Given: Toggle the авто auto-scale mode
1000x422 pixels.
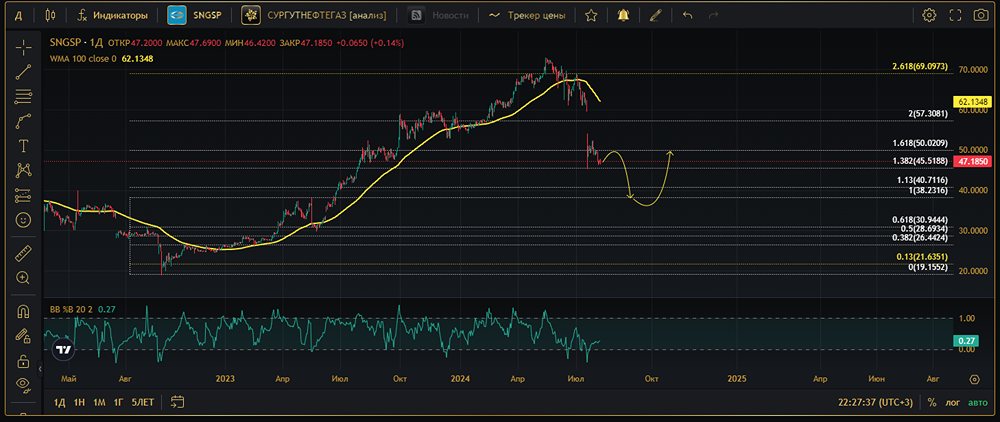Looking at the screenshot, I should click(977, 402).
